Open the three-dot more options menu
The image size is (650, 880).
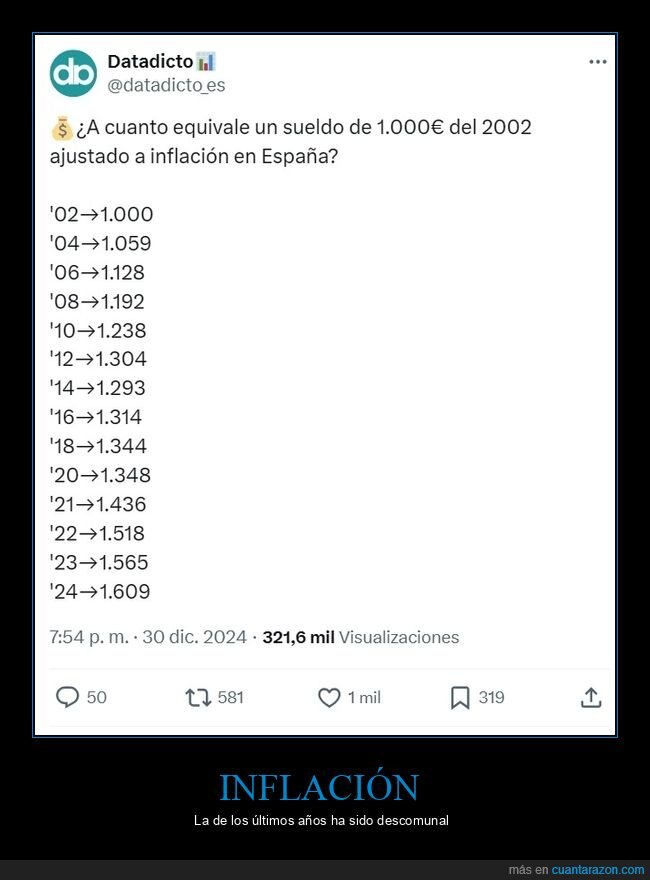click(598, 61)
